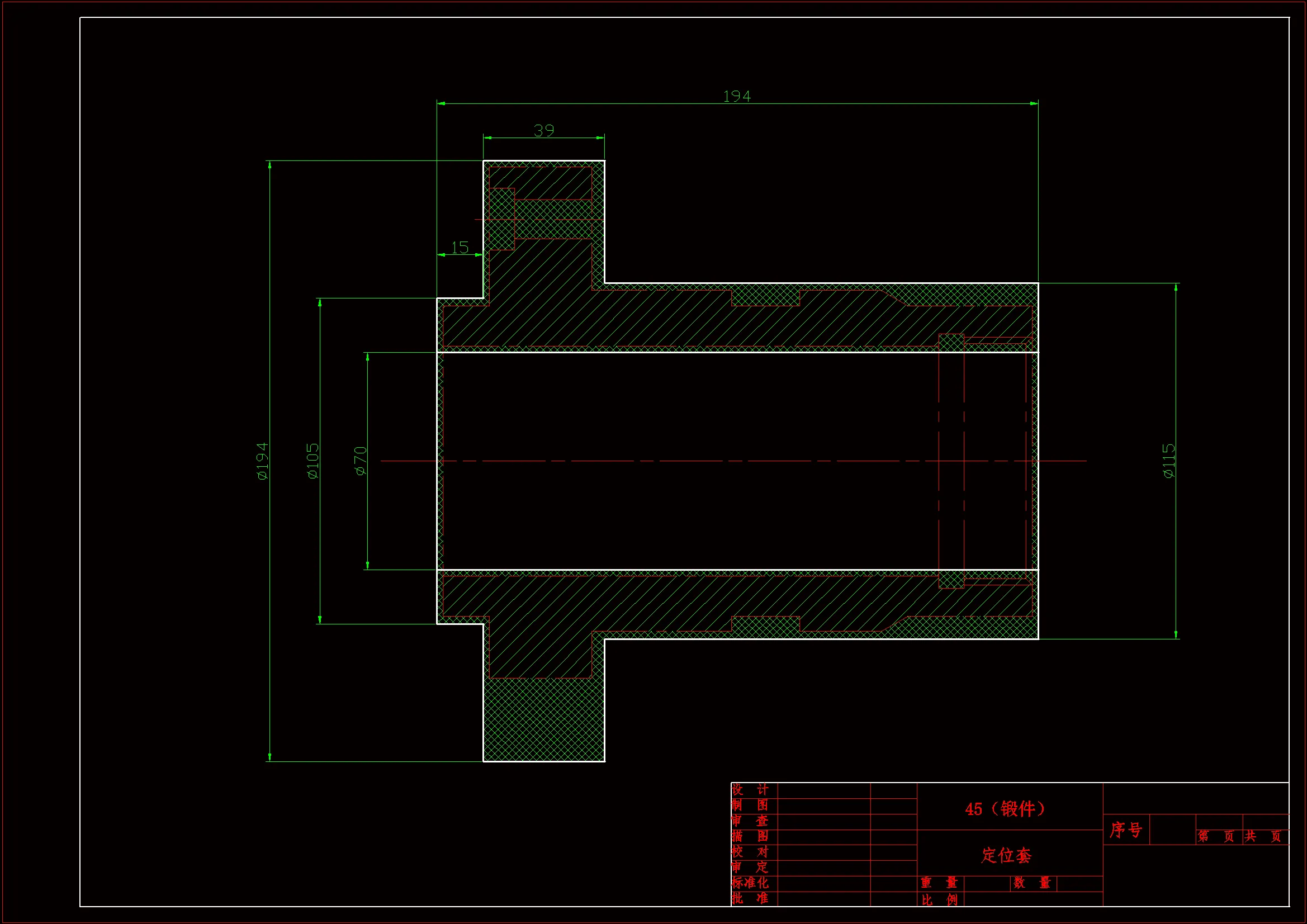Click the 设计 label in title block

coord(750,790)
